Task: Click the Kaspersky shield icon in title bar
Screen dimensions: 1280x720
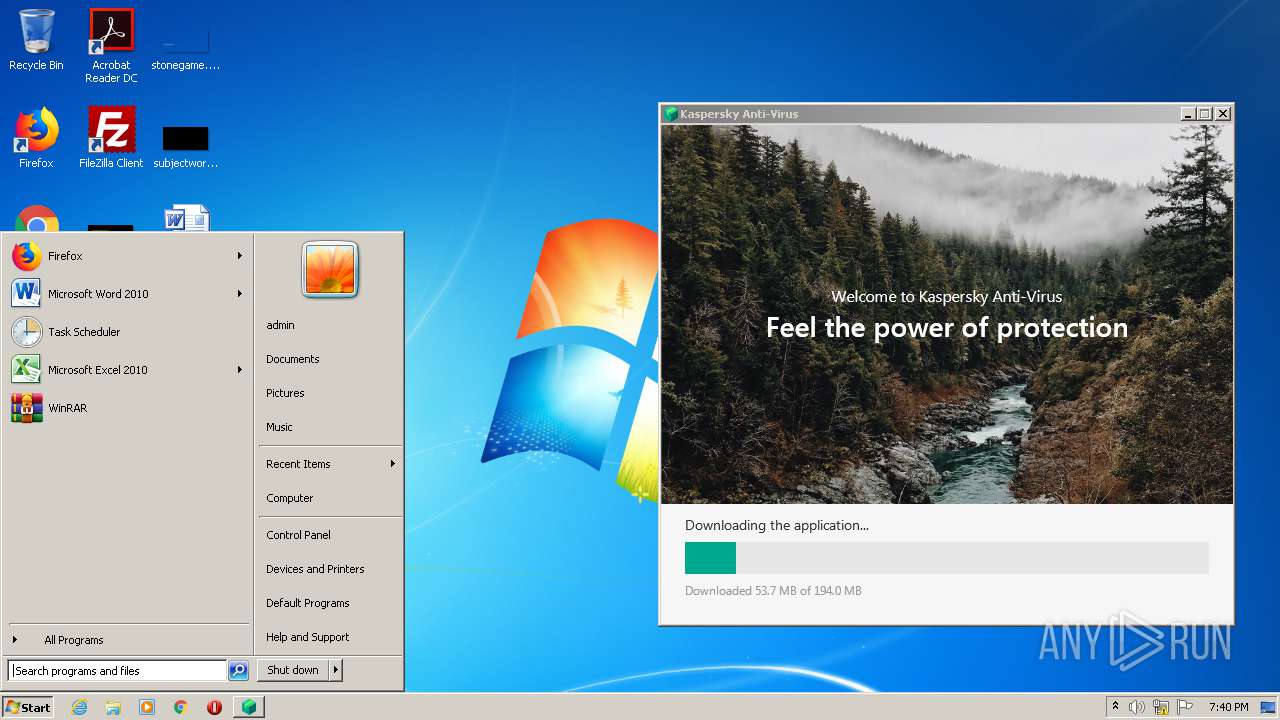Action: point(671,114)
